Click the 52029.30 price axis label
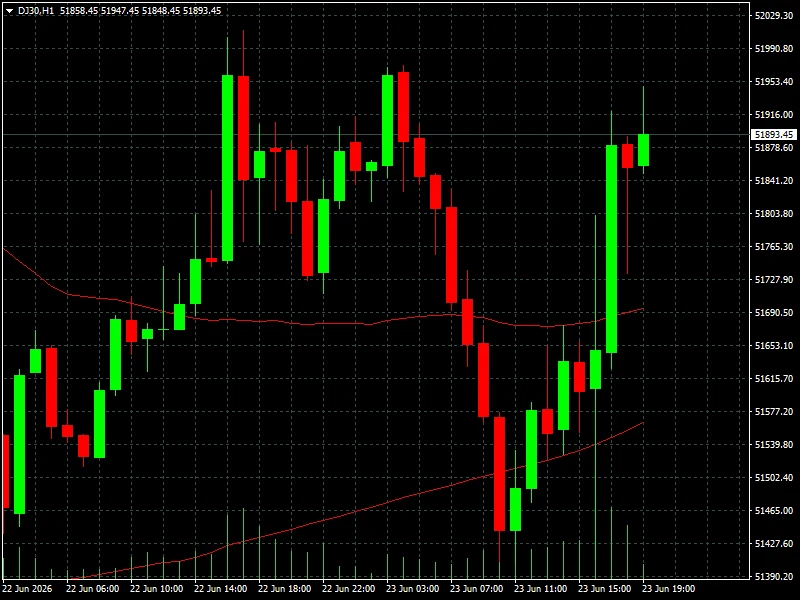 pyautogui.click(x=774, y=16)
